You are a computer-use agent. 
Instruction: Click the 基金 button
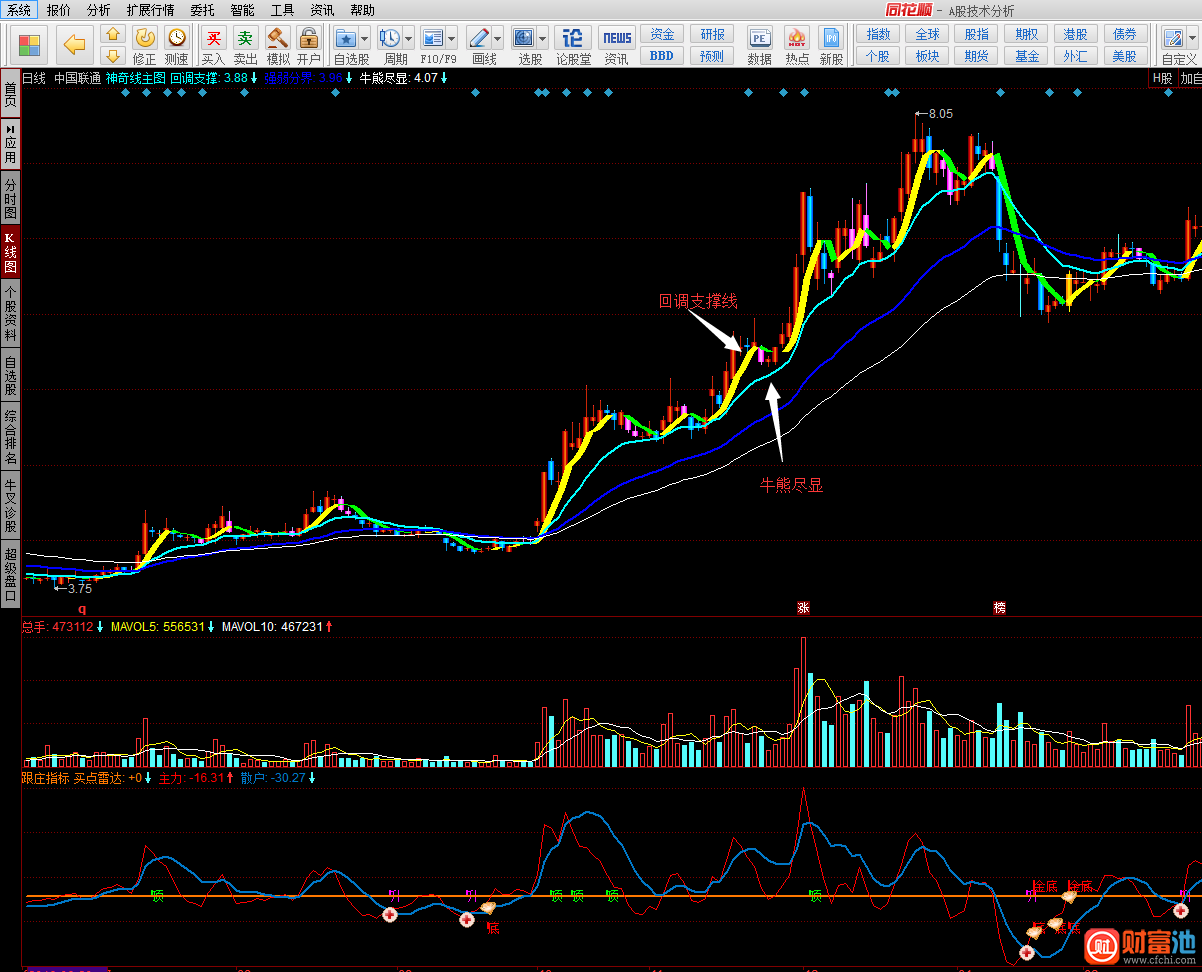1027,56
